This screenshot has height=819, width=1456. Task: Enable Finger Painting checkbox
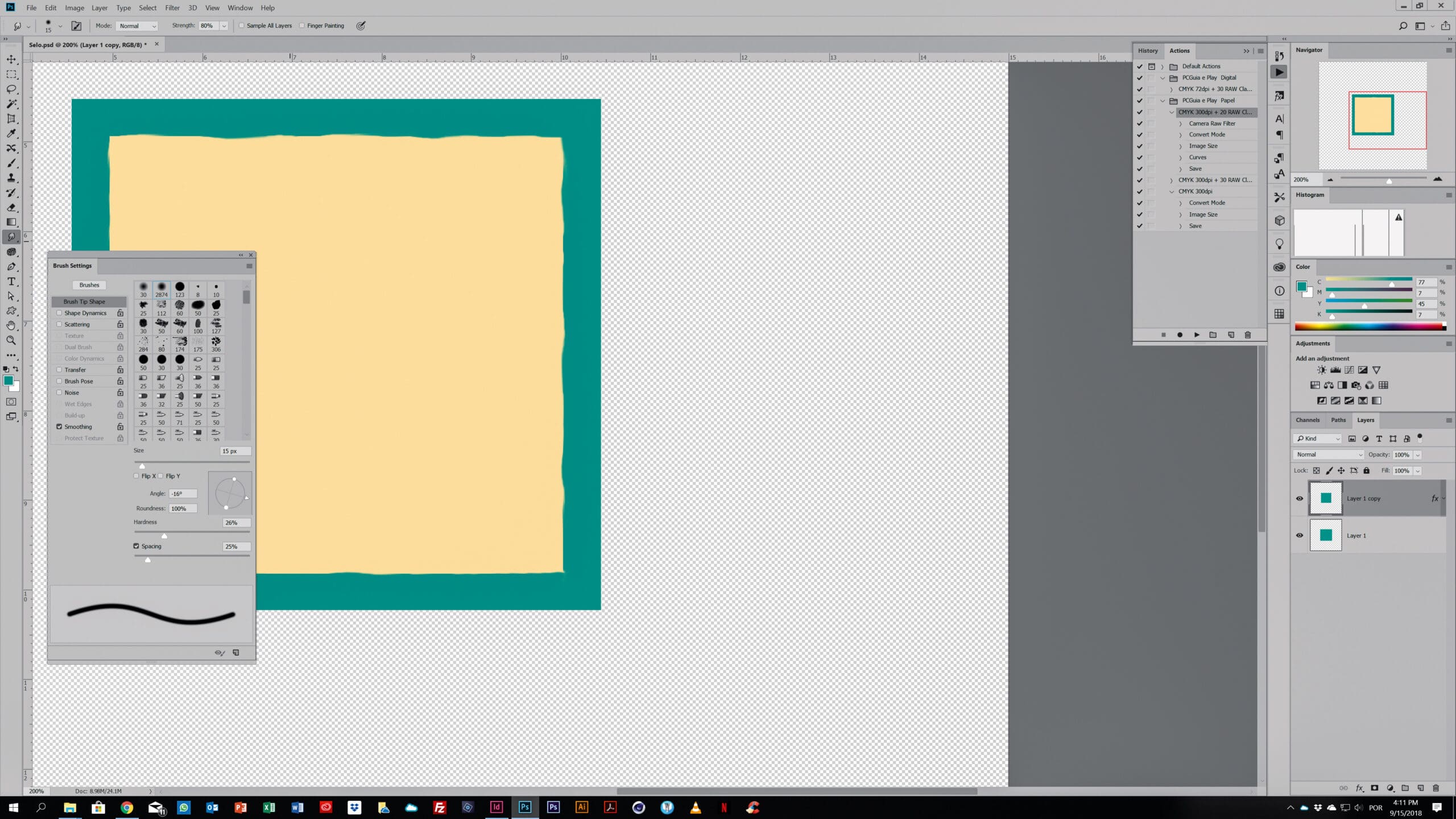click(302, 26)
